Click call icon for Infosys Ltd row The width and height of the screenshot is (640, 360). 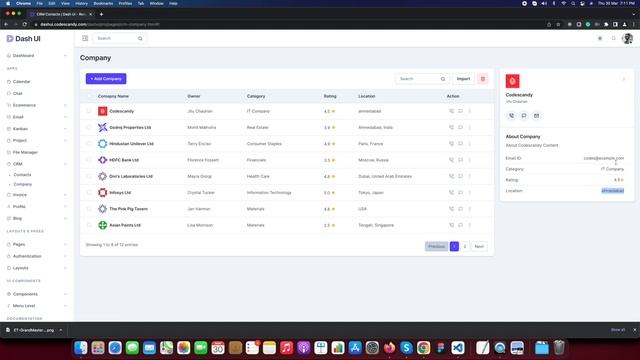pyautogui.click(x=451, y=192)
